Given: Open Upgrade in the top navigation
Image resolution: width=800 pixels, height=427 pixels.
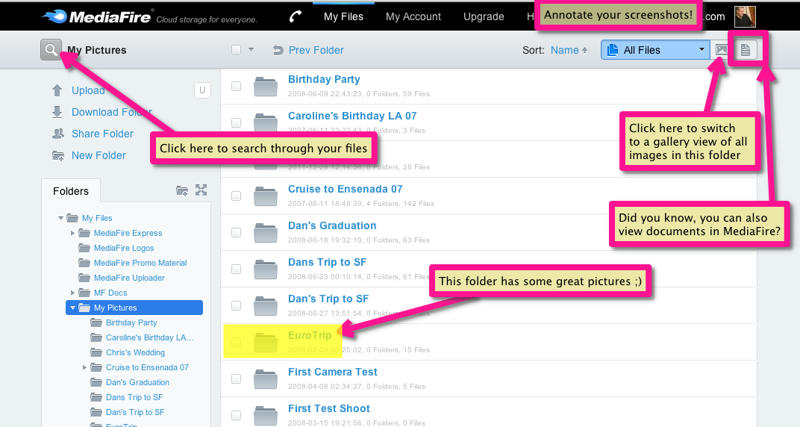Looking at the screenshot, I should coord(483,16).
